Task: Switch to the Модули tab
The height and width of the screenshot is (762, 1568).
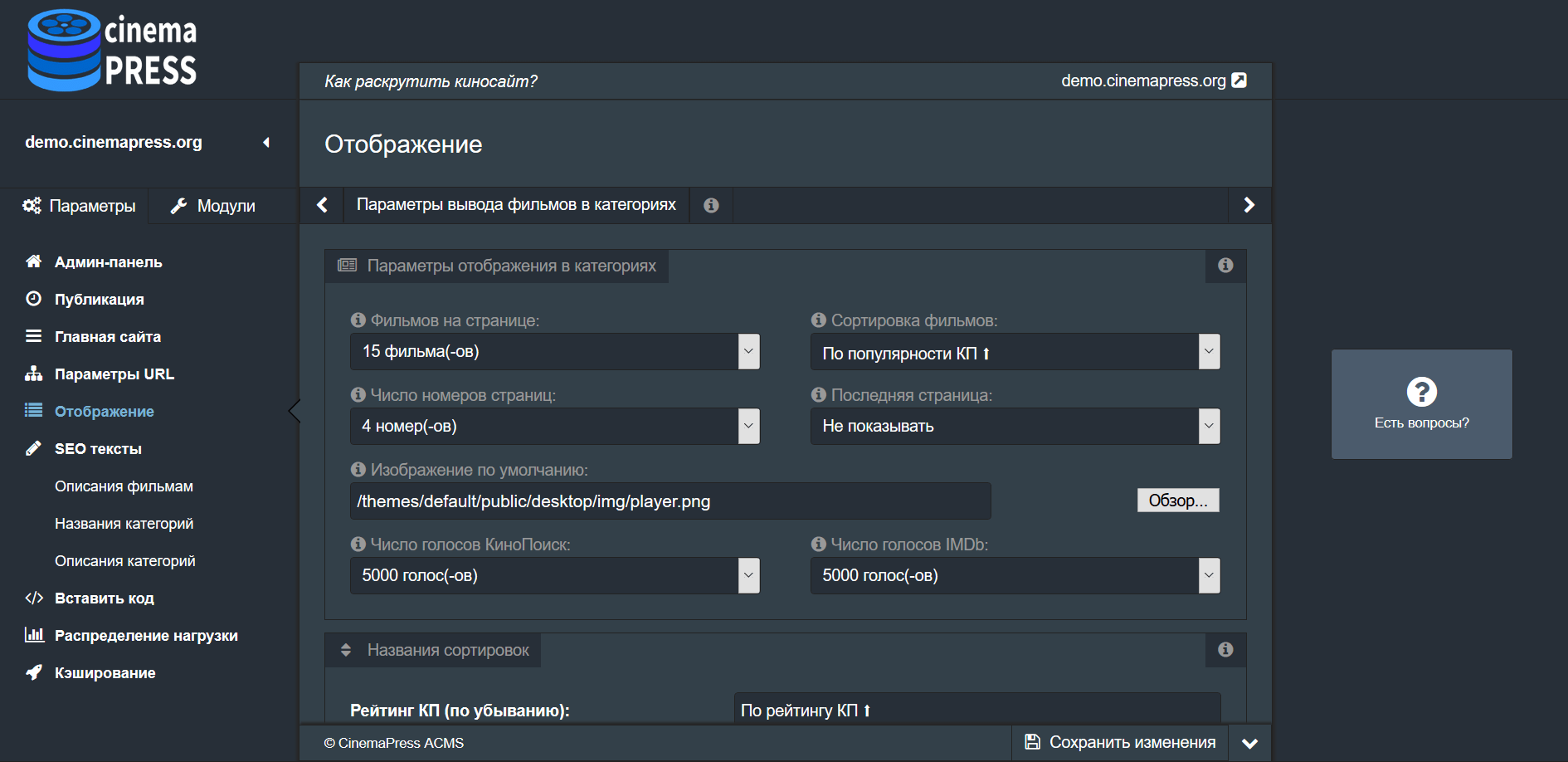Action: click(214, 206)
